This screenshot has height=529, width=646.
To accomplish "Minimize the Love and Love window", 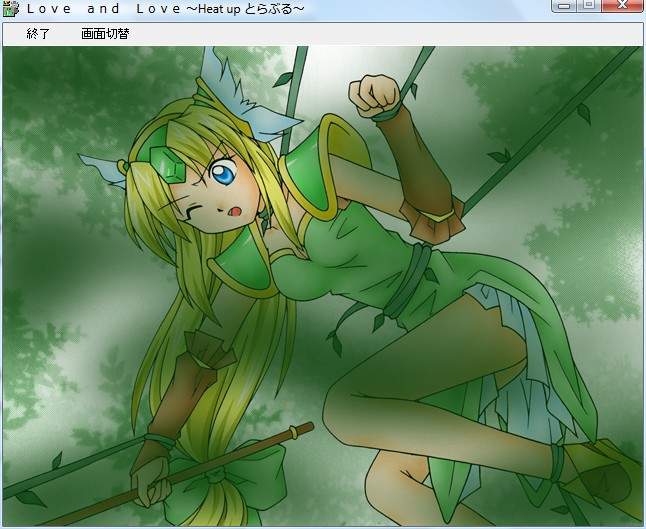I will point(564,6).
